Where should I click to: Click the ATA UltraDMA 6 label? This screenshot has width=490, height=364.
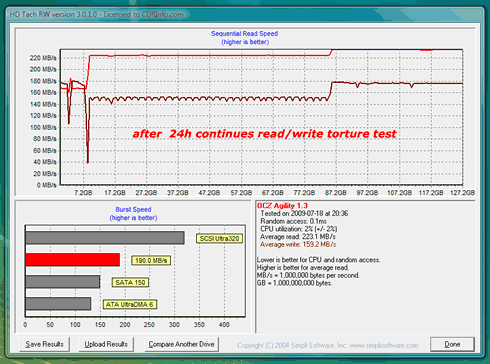coord(130,304)
